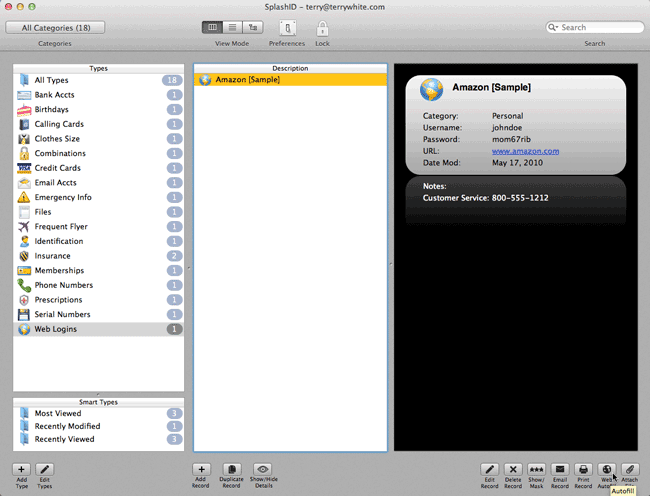Click the Description column header
Image resolution: width=650 pixels, height=496 pixels.
(290, 68)
